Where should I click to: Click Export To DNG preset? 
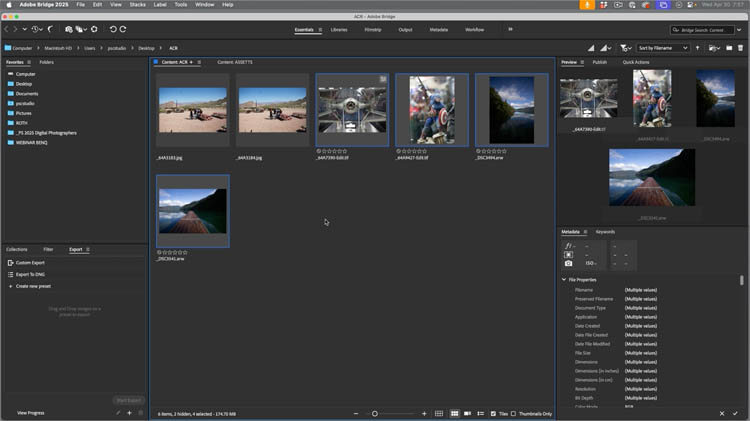click(30, 274)
